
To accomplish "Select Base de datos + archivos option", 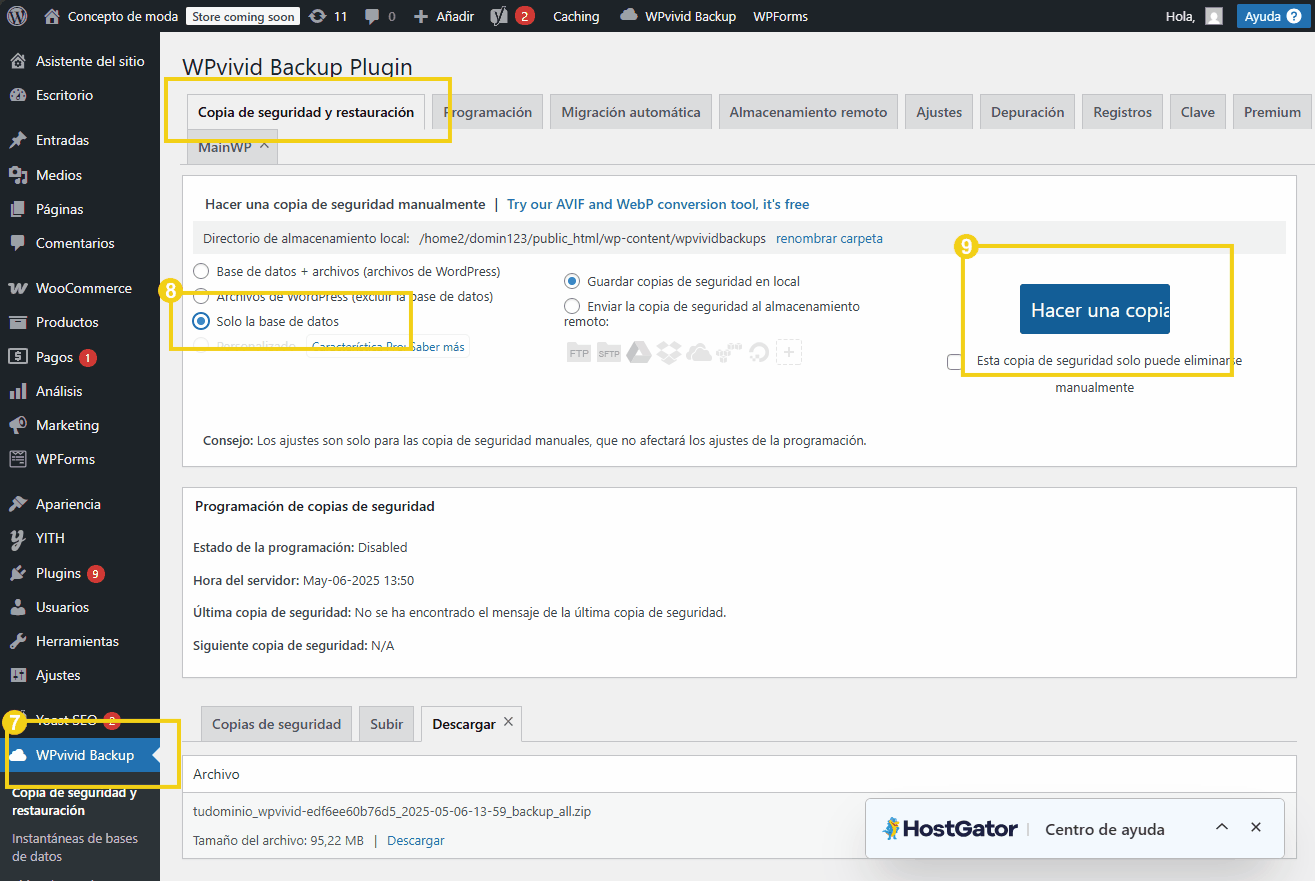I will 201,271.
